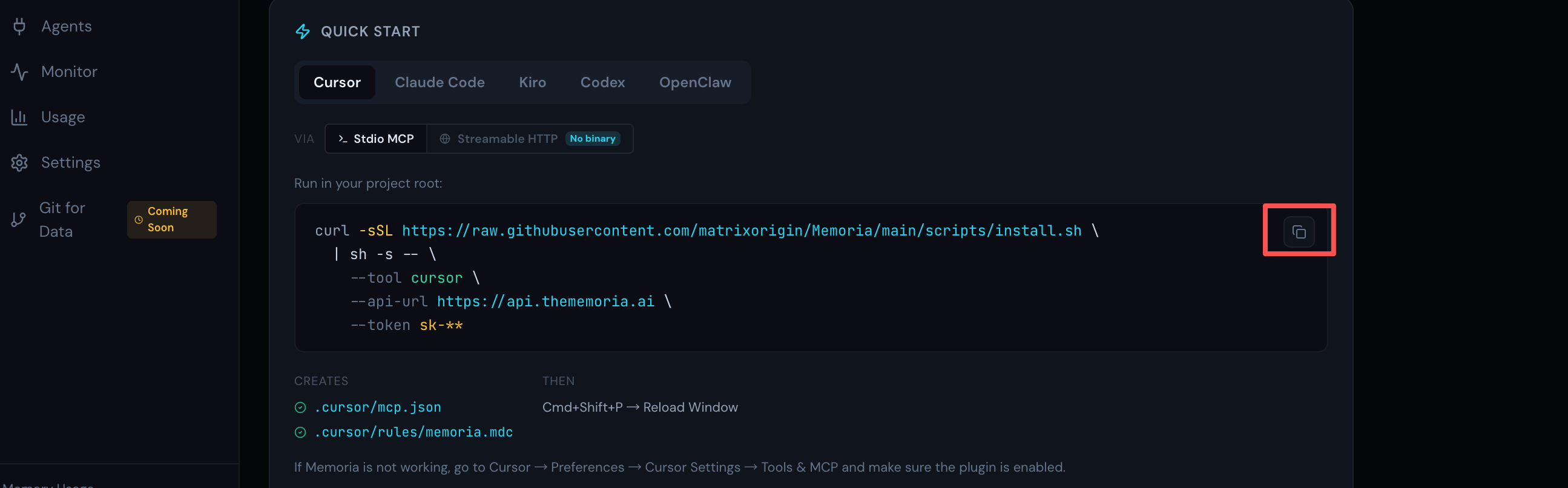This screenshot has height=488, width=1568.
Task: Click the No binary badge
Action: [x=592, y=139]
